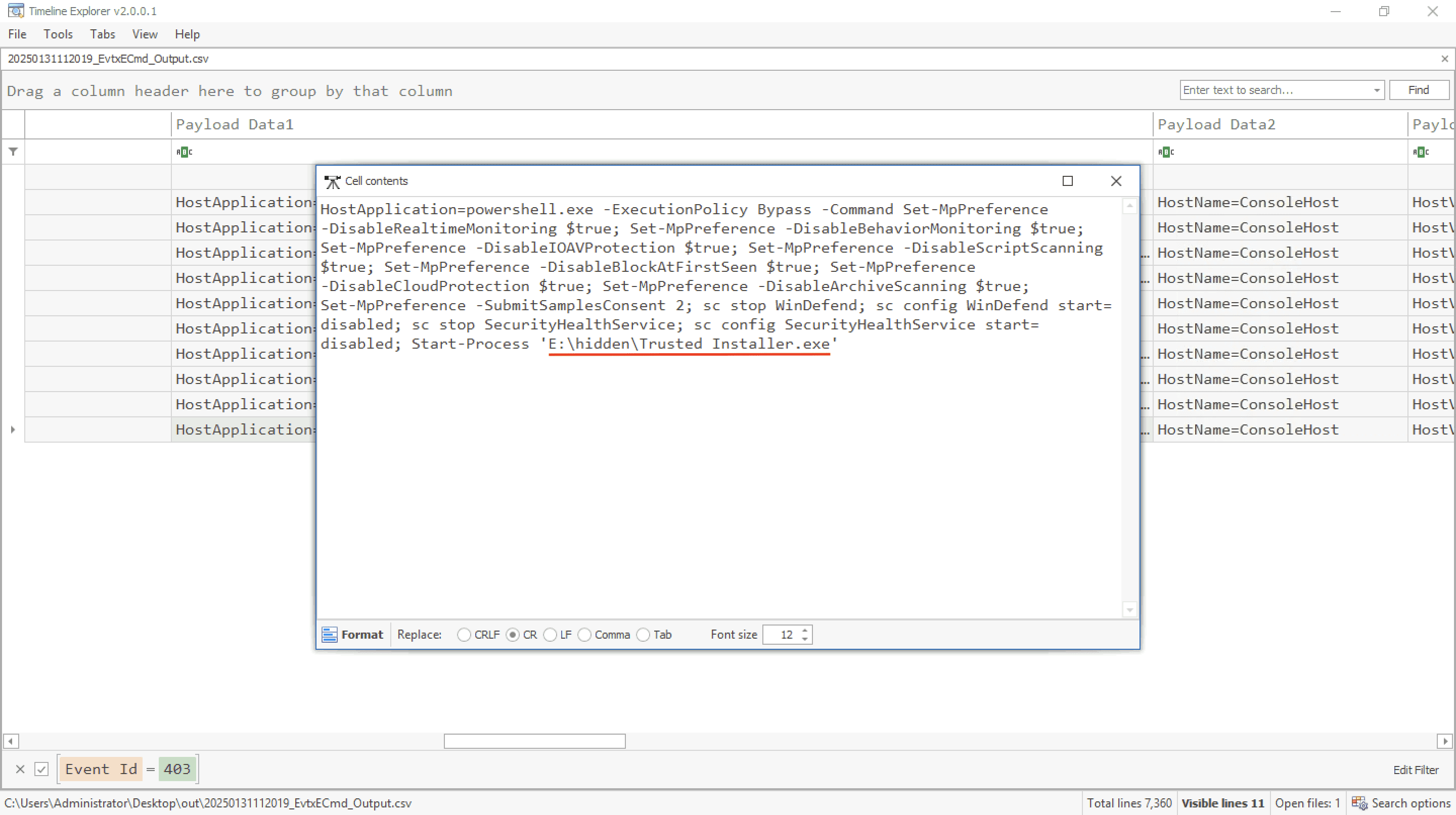The width and height of the screenshot is (1456, 815).
Task: Maximize the Cell contents dialog
Action: (1067, 181)
